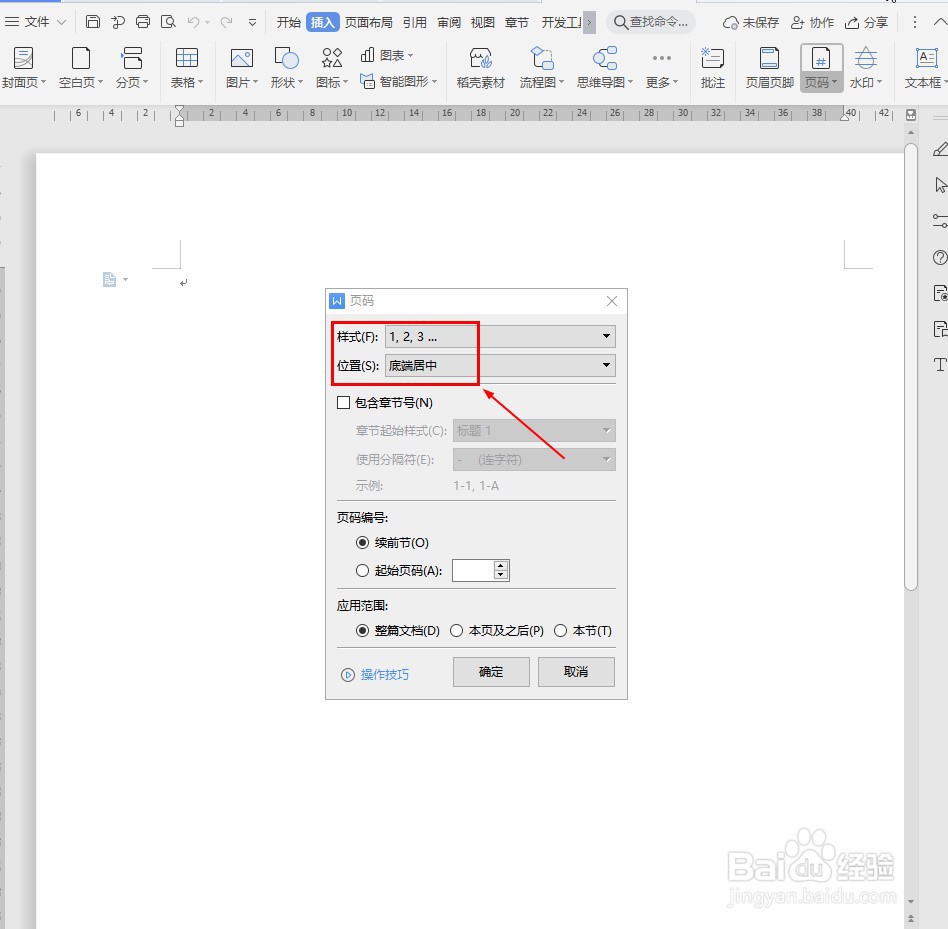
Task: Insert a blank page (空白页)
Action: tap(80, 68)
